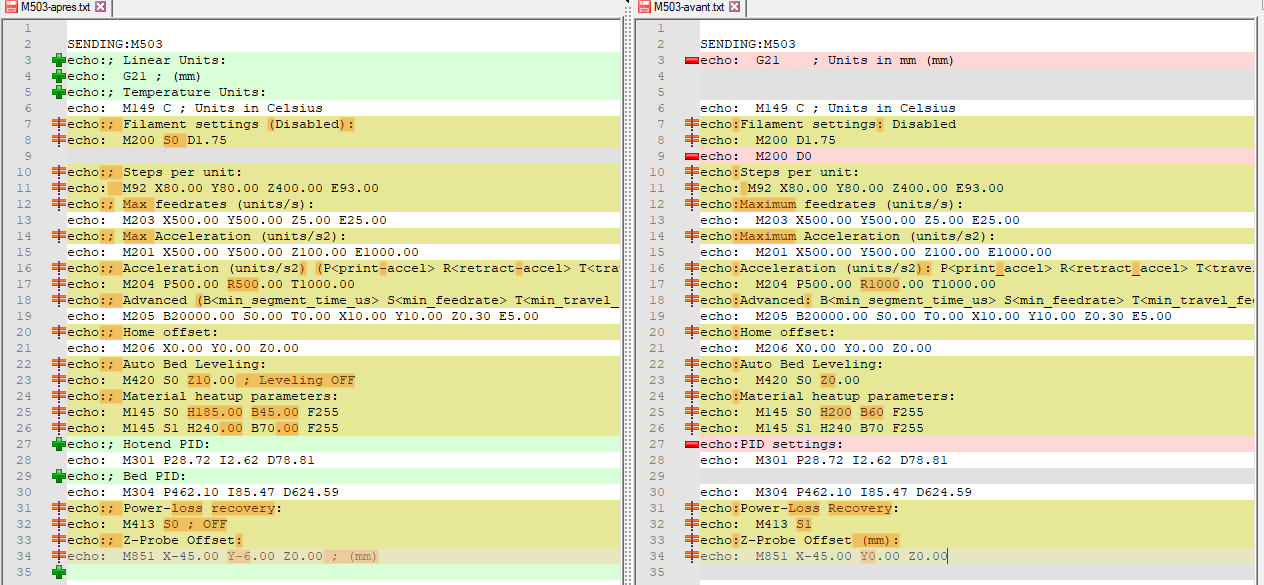Image resolution: width=1264 pixels, height=585 pixels.
Task: Click the changed marker on line 32 in M503-avant.txt
Action: 691,524
